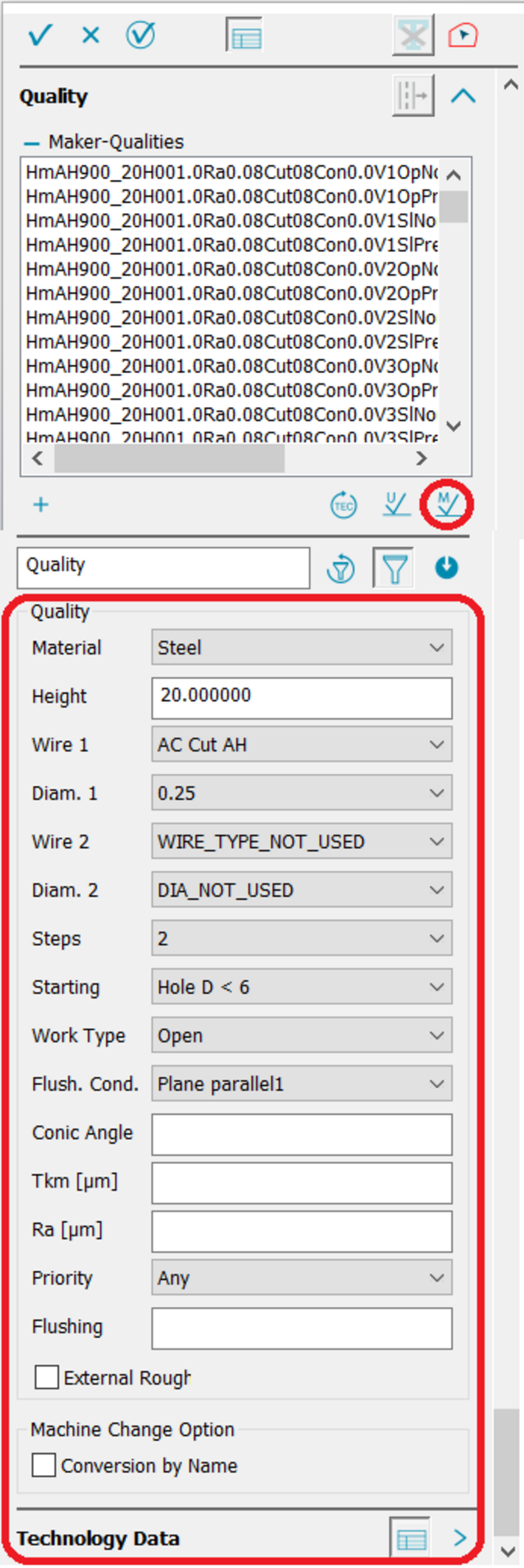Click the blue down-arrow circle icon
The image size is (524, 1568).
pyautogui.click(x=447, y=567)
